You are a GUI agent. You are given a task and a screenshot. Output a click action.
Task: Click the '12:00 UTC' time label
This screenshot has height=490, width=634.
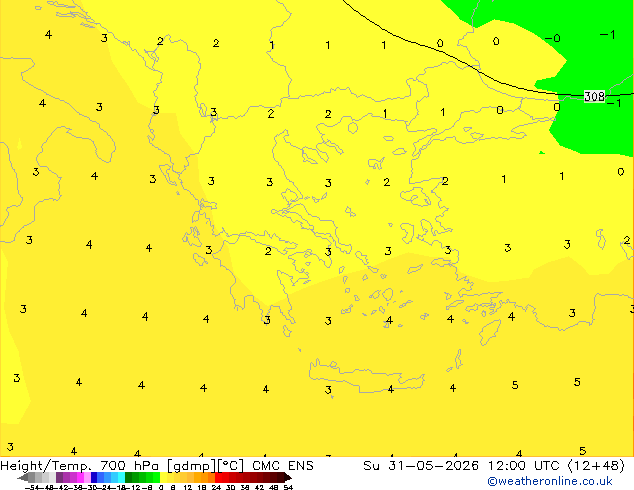coord(525,466)
